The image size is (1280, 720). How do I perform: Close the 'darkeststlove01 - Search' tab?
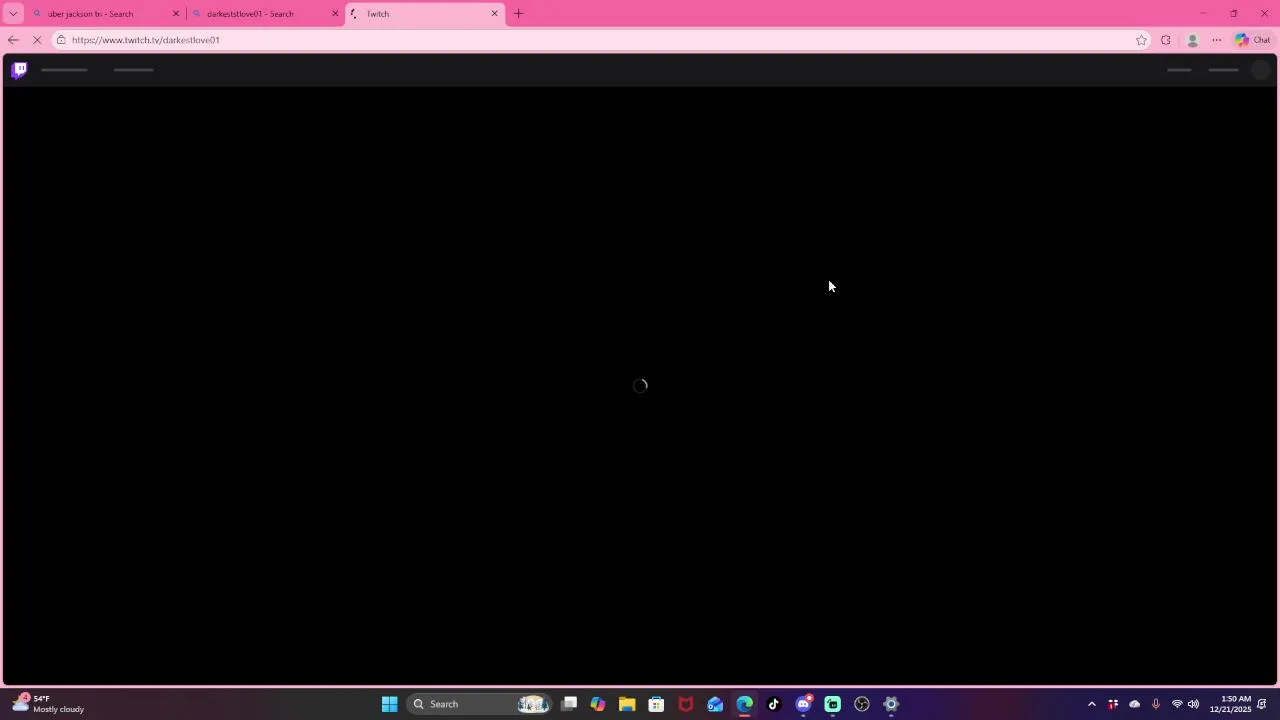tap(335, 14)
